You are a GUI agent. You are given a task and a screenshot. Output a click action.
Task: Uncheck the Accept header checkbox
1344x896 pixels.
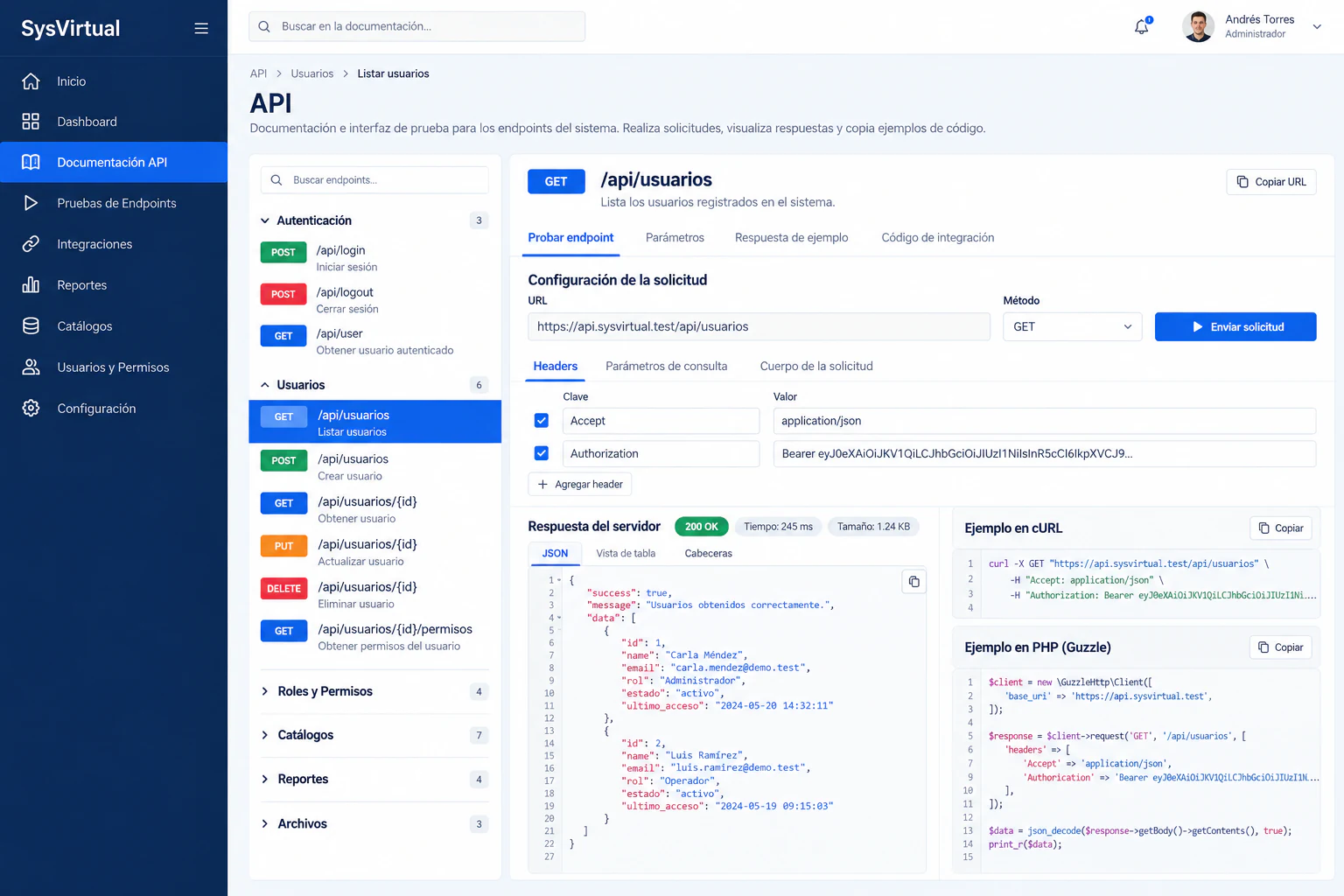click(542, 421)
